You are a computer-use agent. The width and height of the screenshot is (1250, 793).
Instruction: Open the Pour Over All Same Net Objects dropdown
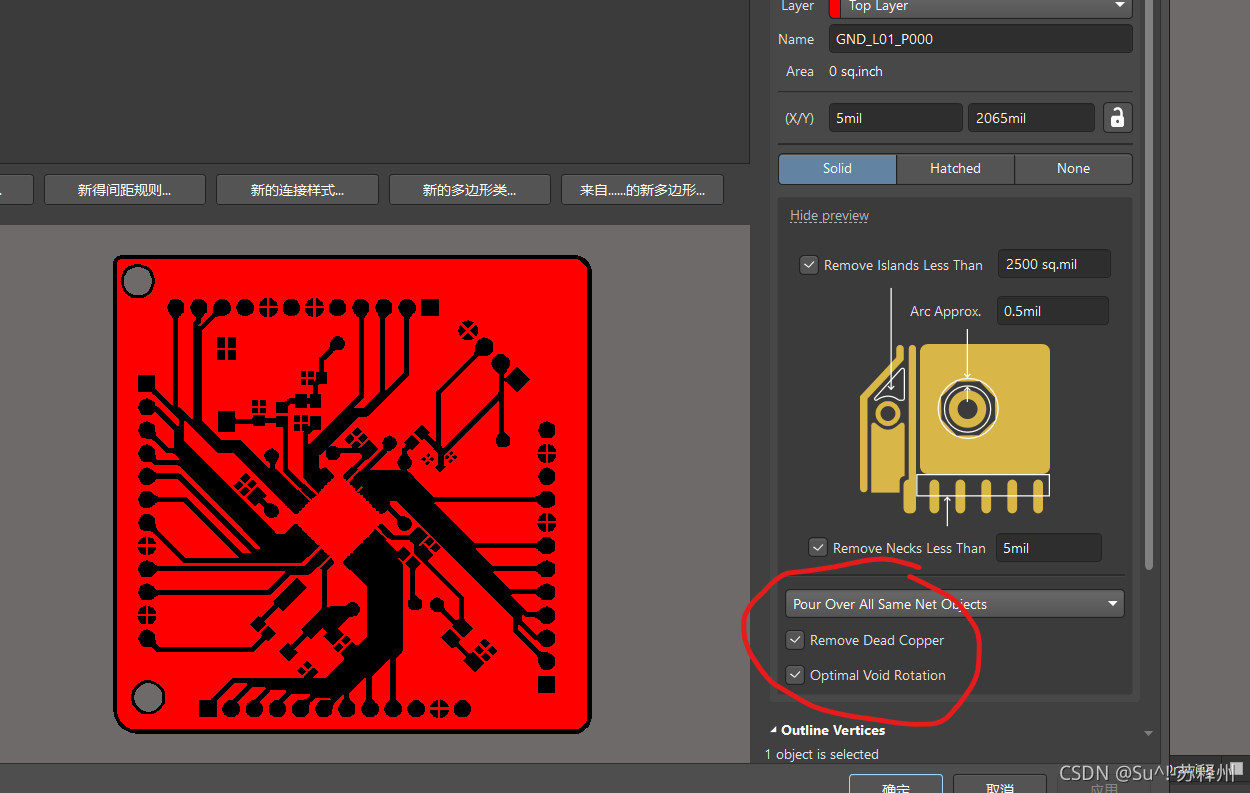(x=954, y=604)
